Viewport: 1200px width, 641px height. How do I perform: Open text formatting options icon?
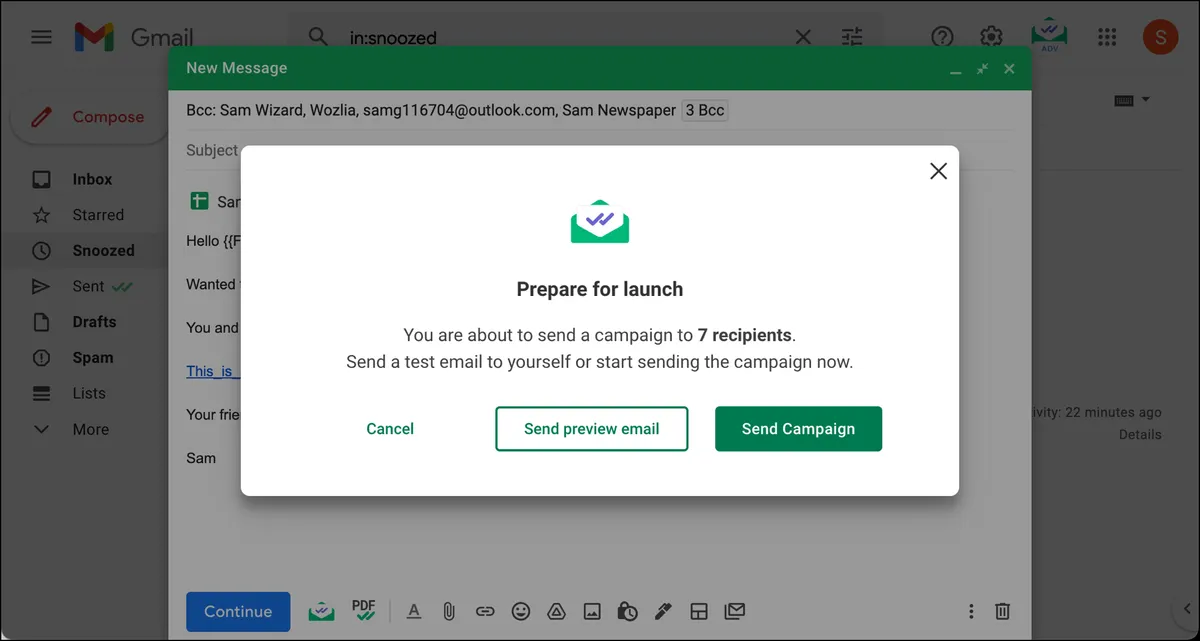(x=414, y=610)
